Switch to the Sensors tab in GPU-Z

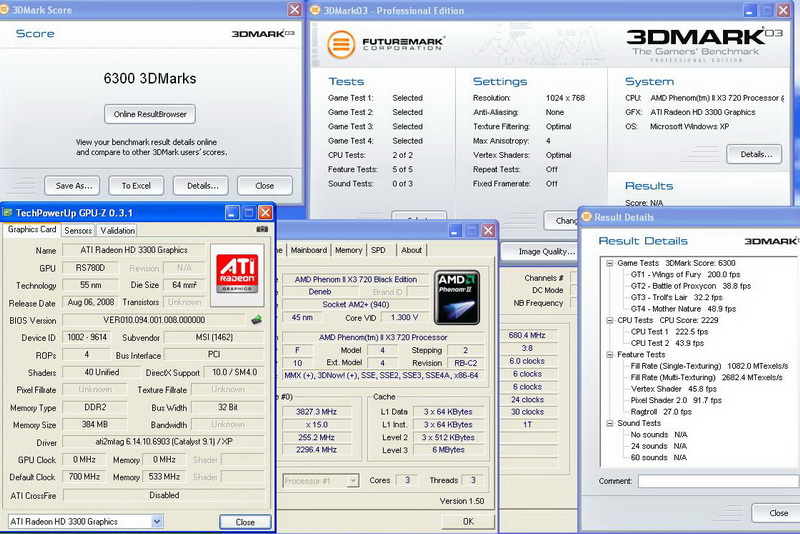(78, 231)
